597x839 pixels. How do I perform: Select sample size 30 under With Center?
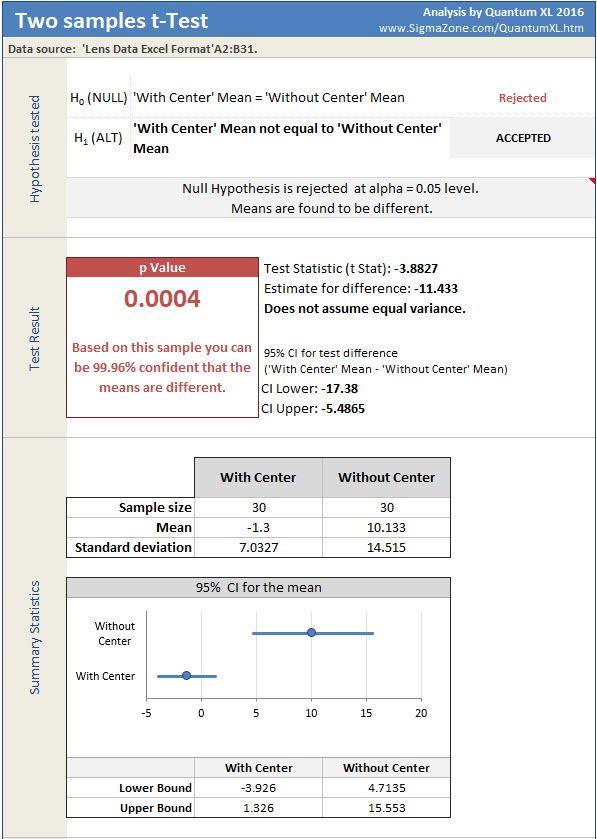(258, 507)
